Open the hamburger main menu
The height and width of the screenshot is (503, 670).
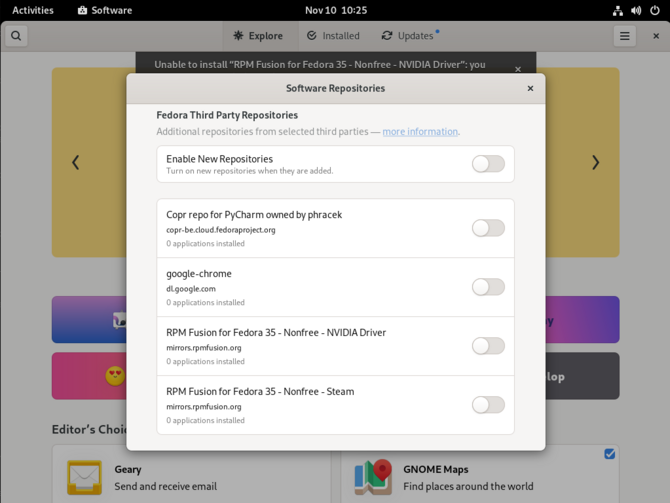[x=624, y=36]
